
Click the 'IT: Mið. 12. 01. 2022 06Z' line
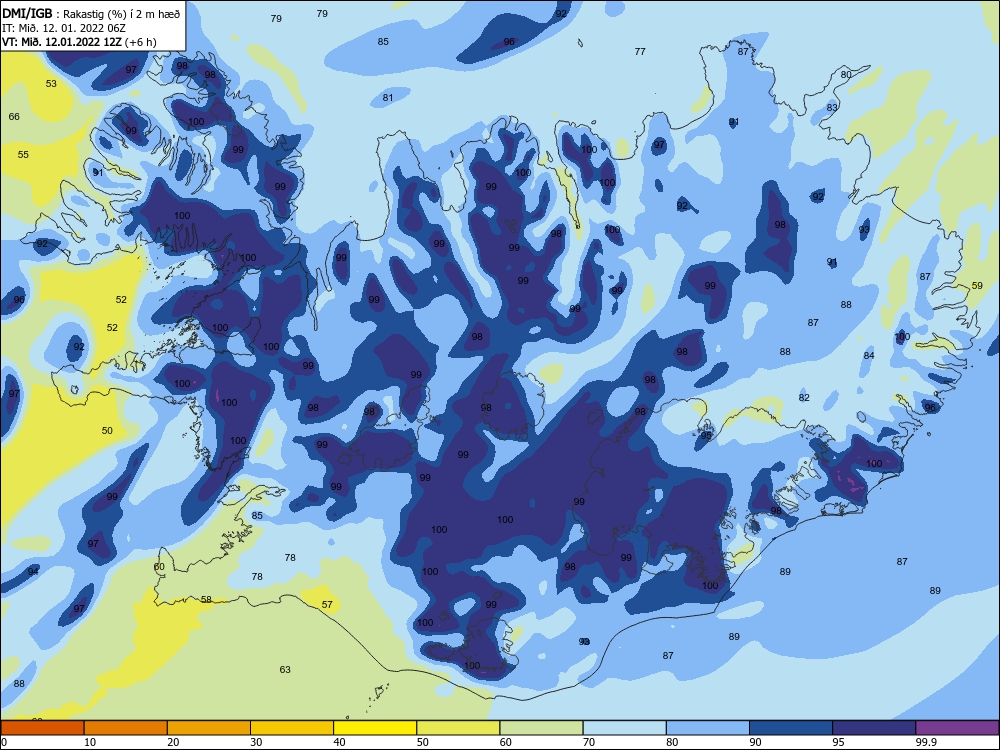point(64,28)
